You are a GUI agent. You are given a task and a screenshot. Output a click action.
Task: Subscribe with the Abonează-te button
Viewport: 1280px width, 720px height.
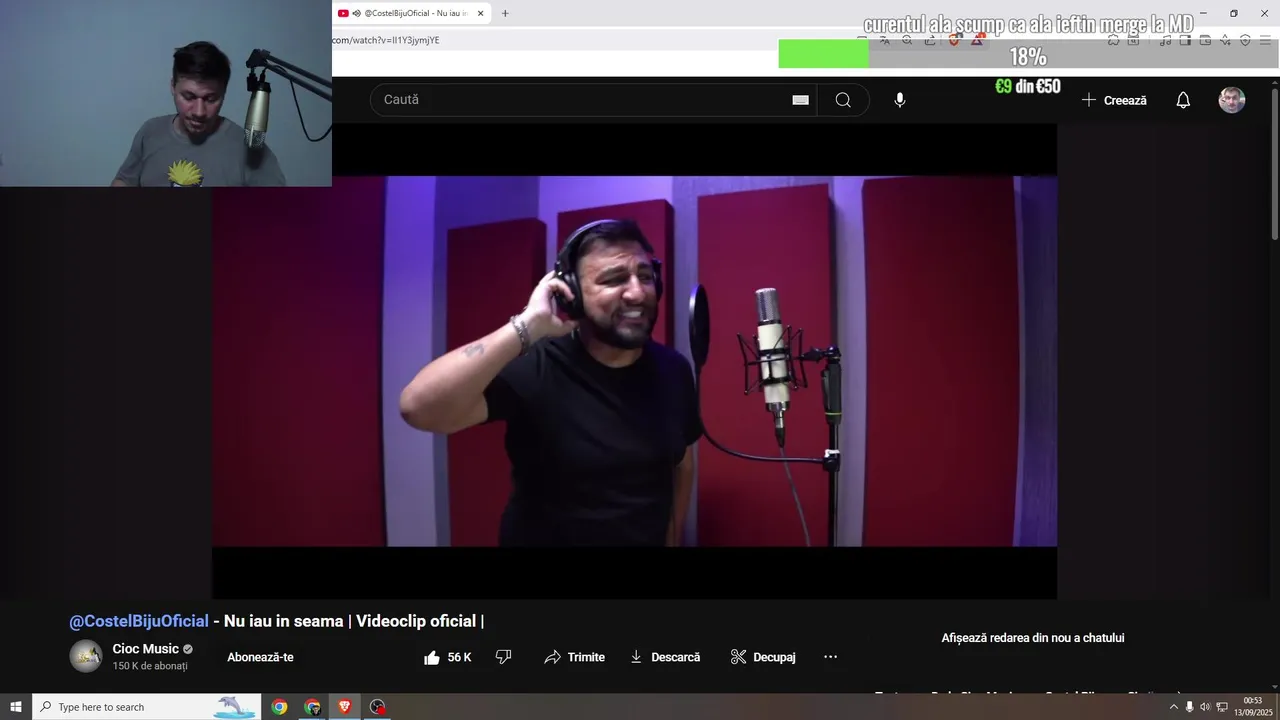pos(260,657)
